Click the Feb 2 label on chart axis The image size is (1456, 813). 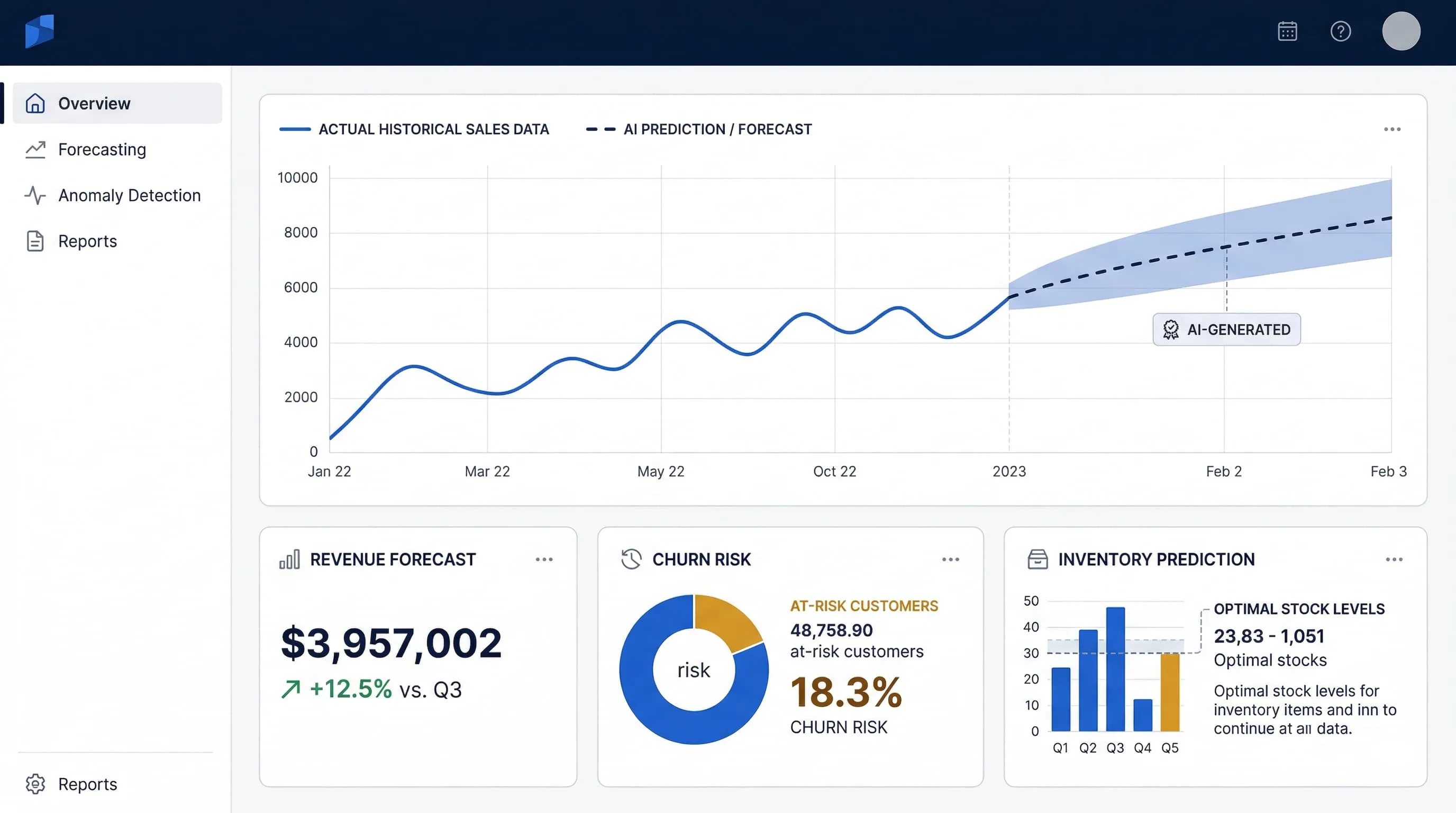[x=1224, y=472]
